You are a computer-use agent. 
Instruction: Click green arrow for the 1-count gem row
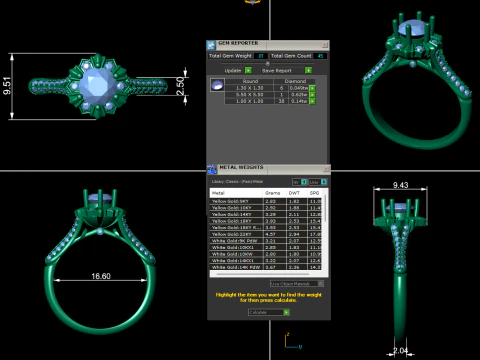312,95
